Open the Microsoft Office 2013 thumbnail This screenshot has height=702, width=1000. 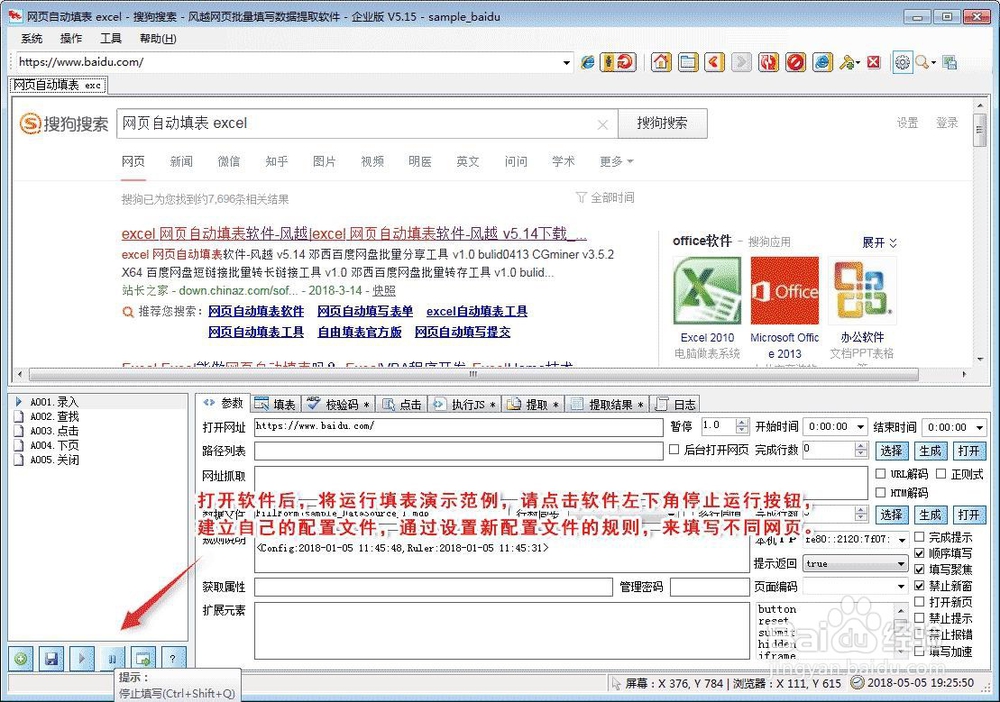[x=784, y=291]
